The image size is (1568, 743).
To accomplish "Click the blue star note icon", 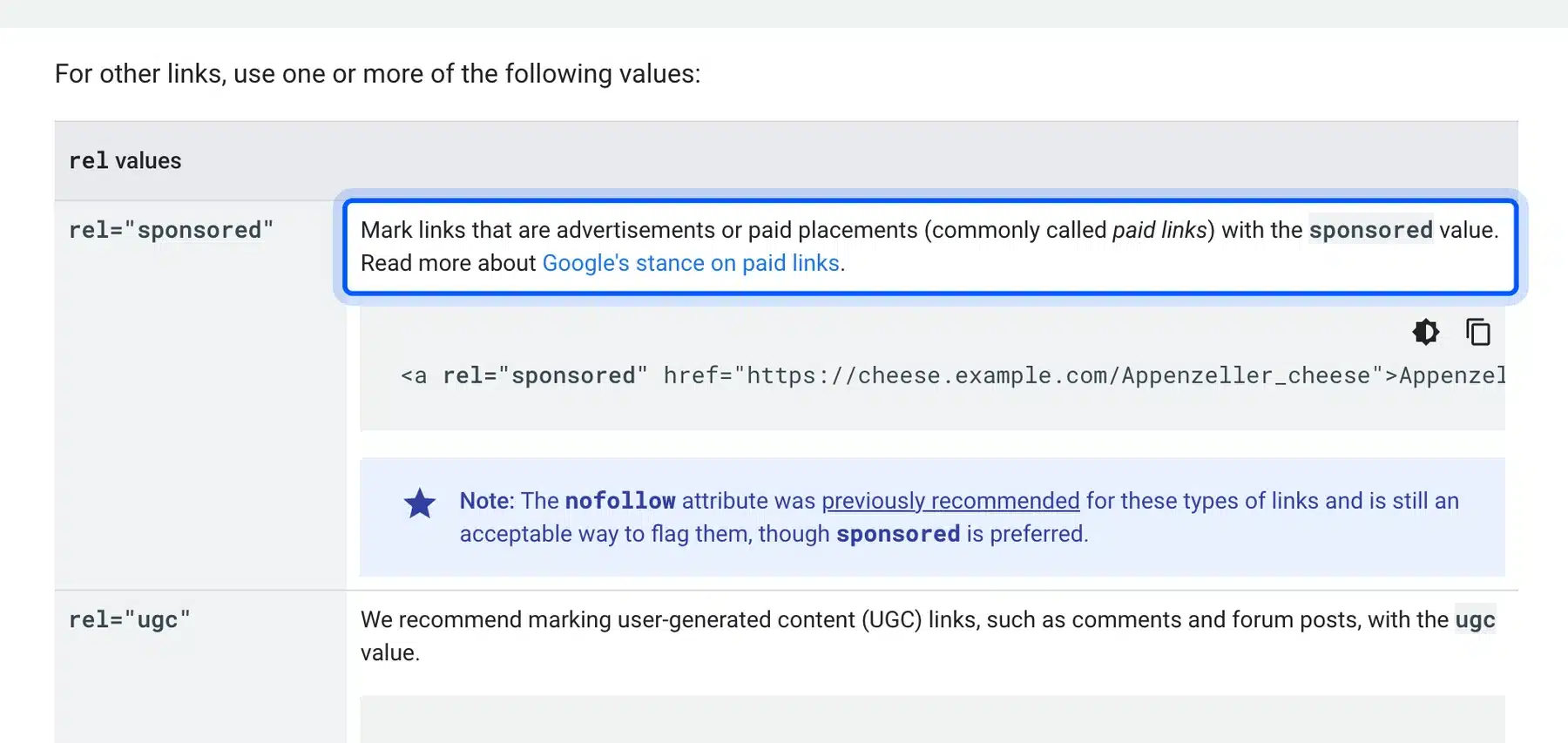I will [420, 503].
